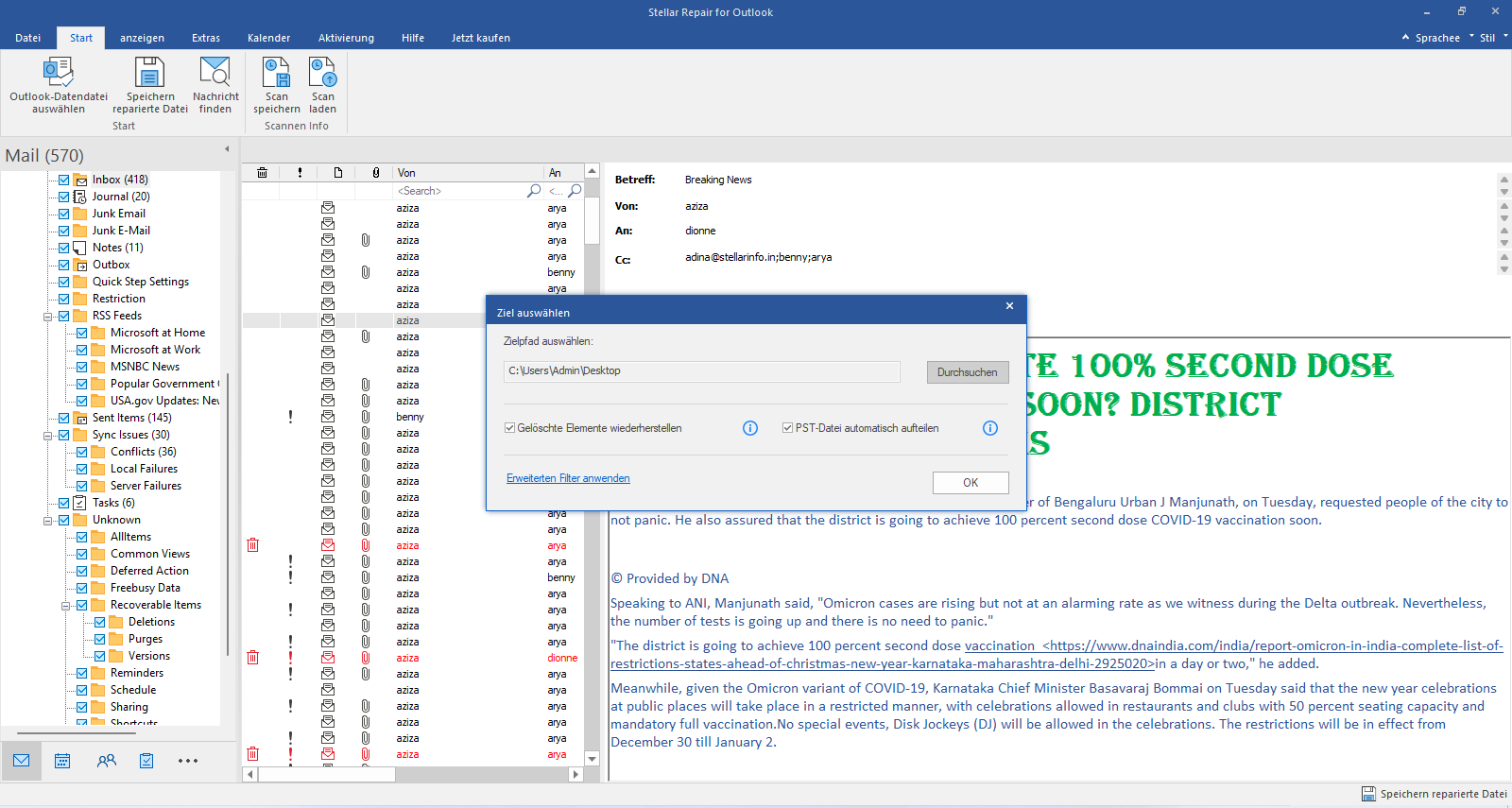1512x808 pixels.
Task: Click the Scan laden icon
Action: point(322,72)
